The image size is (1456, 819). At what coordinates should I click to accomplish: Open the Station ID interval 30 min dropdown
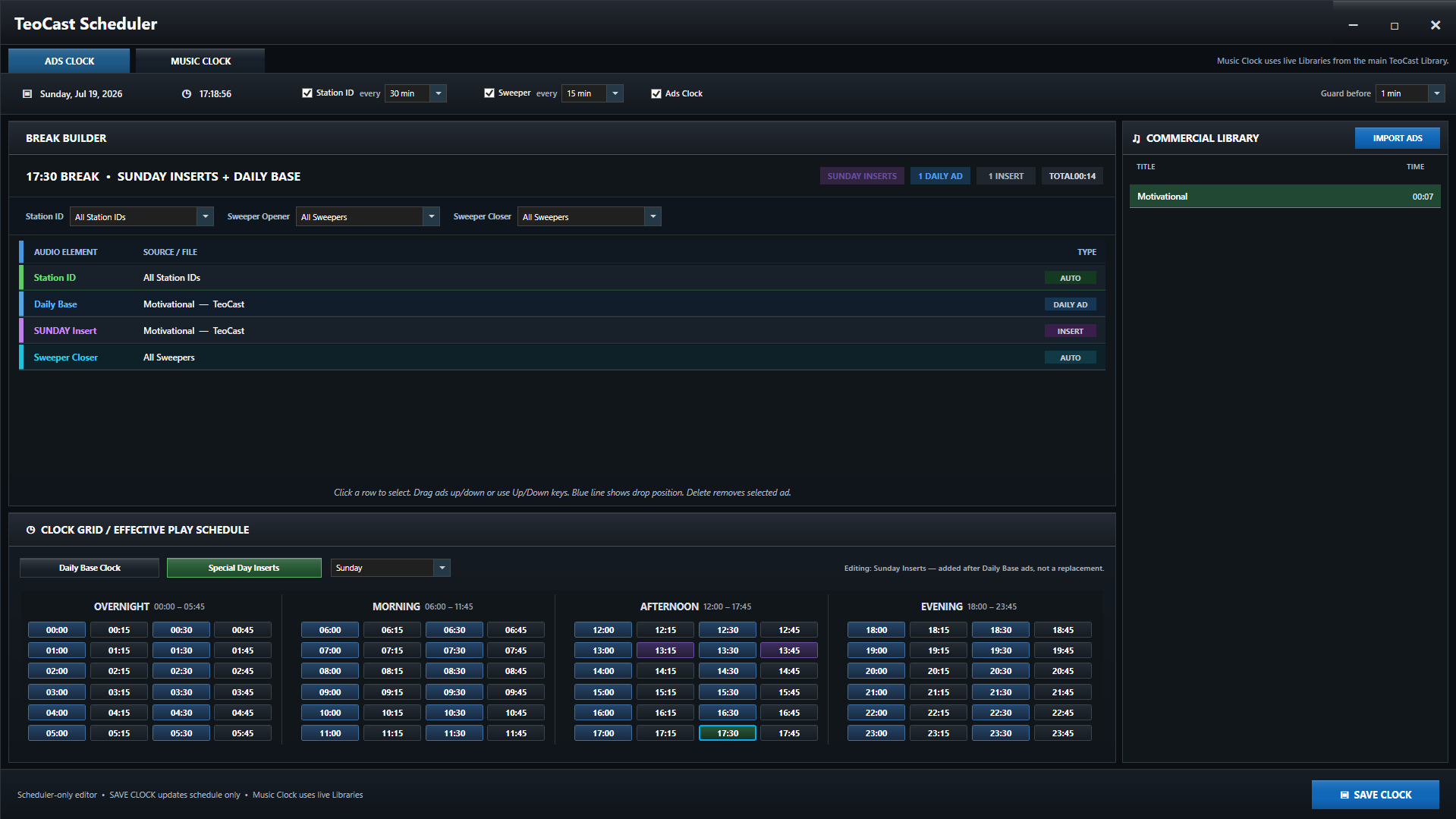point(415,93)
